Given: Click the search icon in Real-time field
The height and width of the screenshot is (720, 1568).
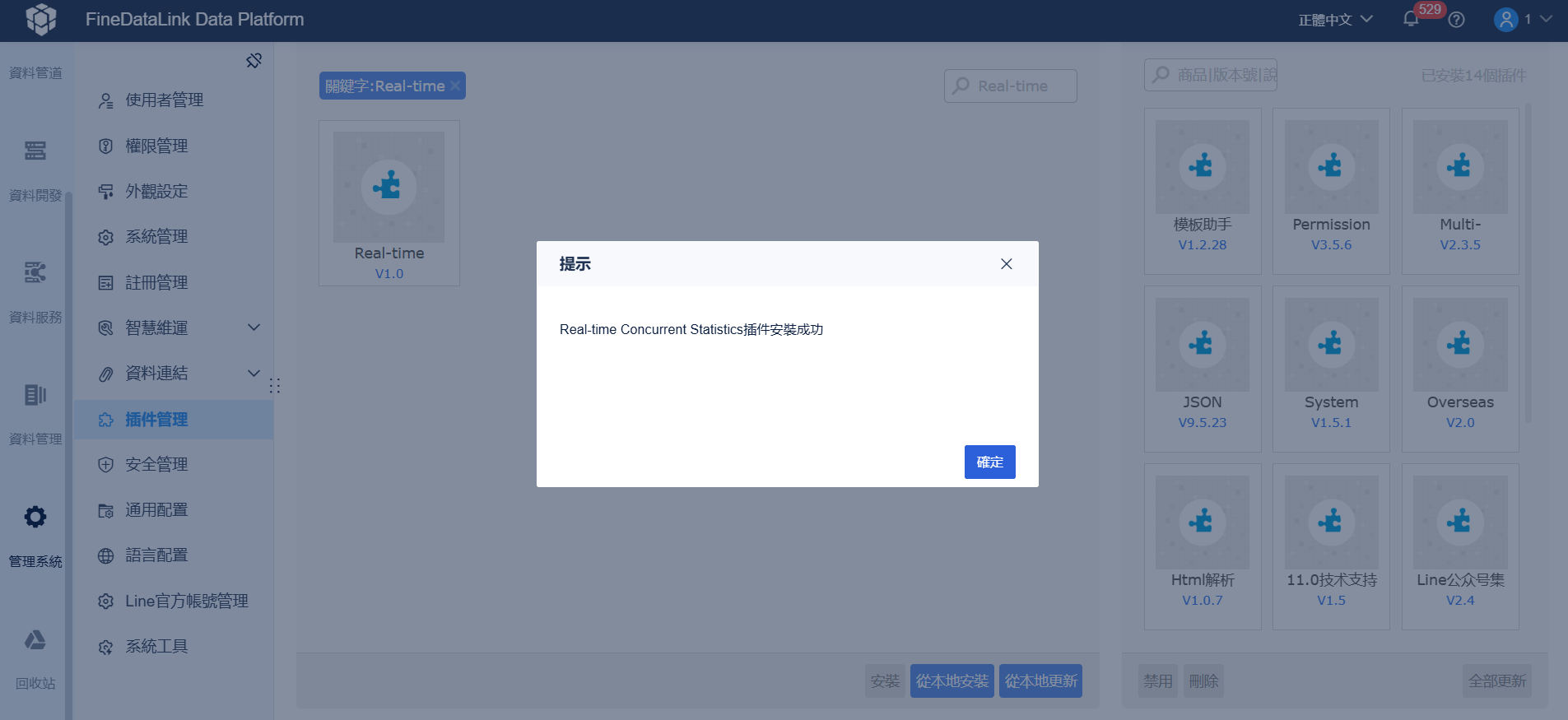Looking at the screenshot, I should 961,86.
